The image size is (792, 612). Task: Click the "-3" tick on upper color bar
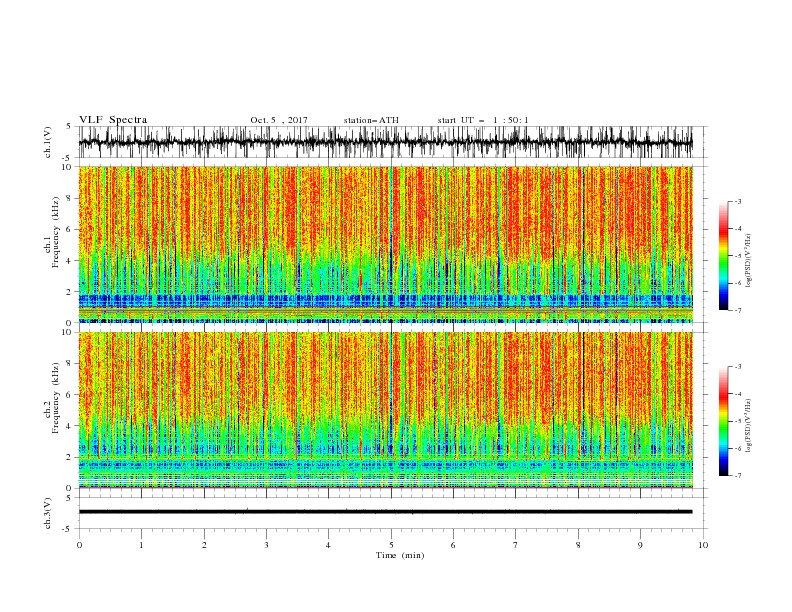point(737,201)
